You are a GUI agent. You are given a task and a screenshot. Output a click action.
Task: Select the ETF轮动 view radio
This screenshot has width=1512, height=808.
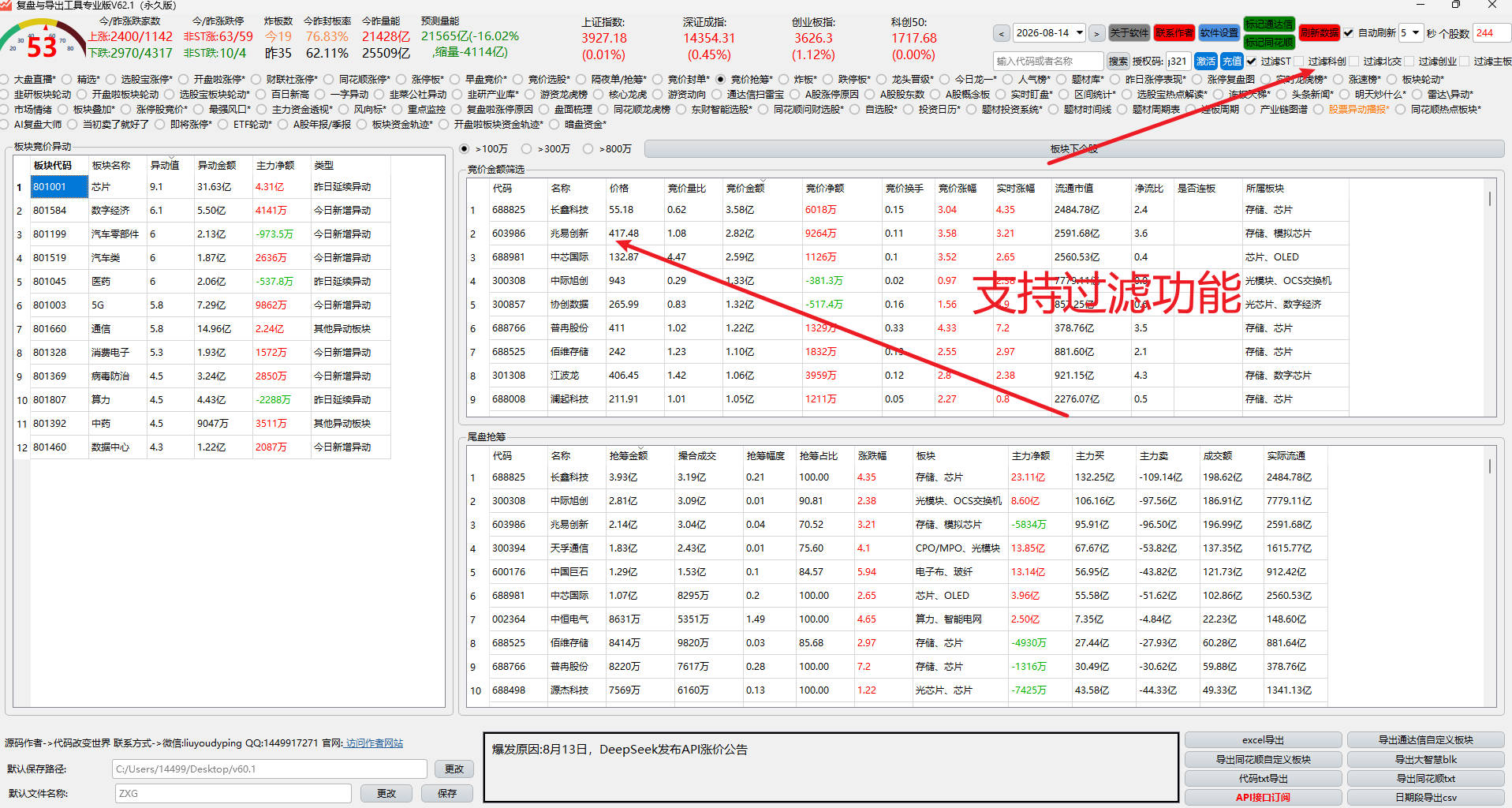[223, 124]
